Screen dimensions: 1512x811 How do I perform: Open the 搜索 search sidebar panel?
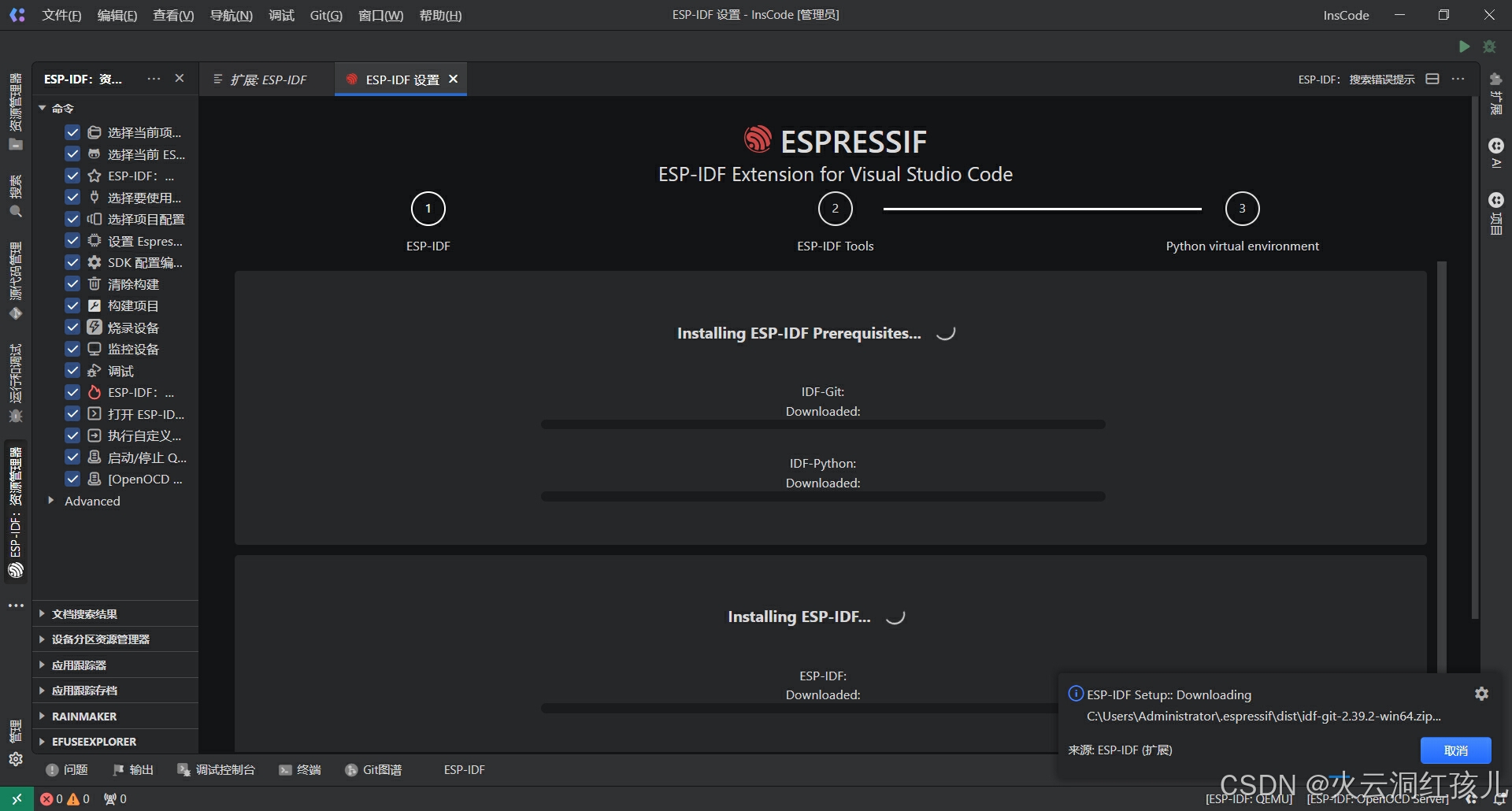pyautogui.click(x=16, y=196)
